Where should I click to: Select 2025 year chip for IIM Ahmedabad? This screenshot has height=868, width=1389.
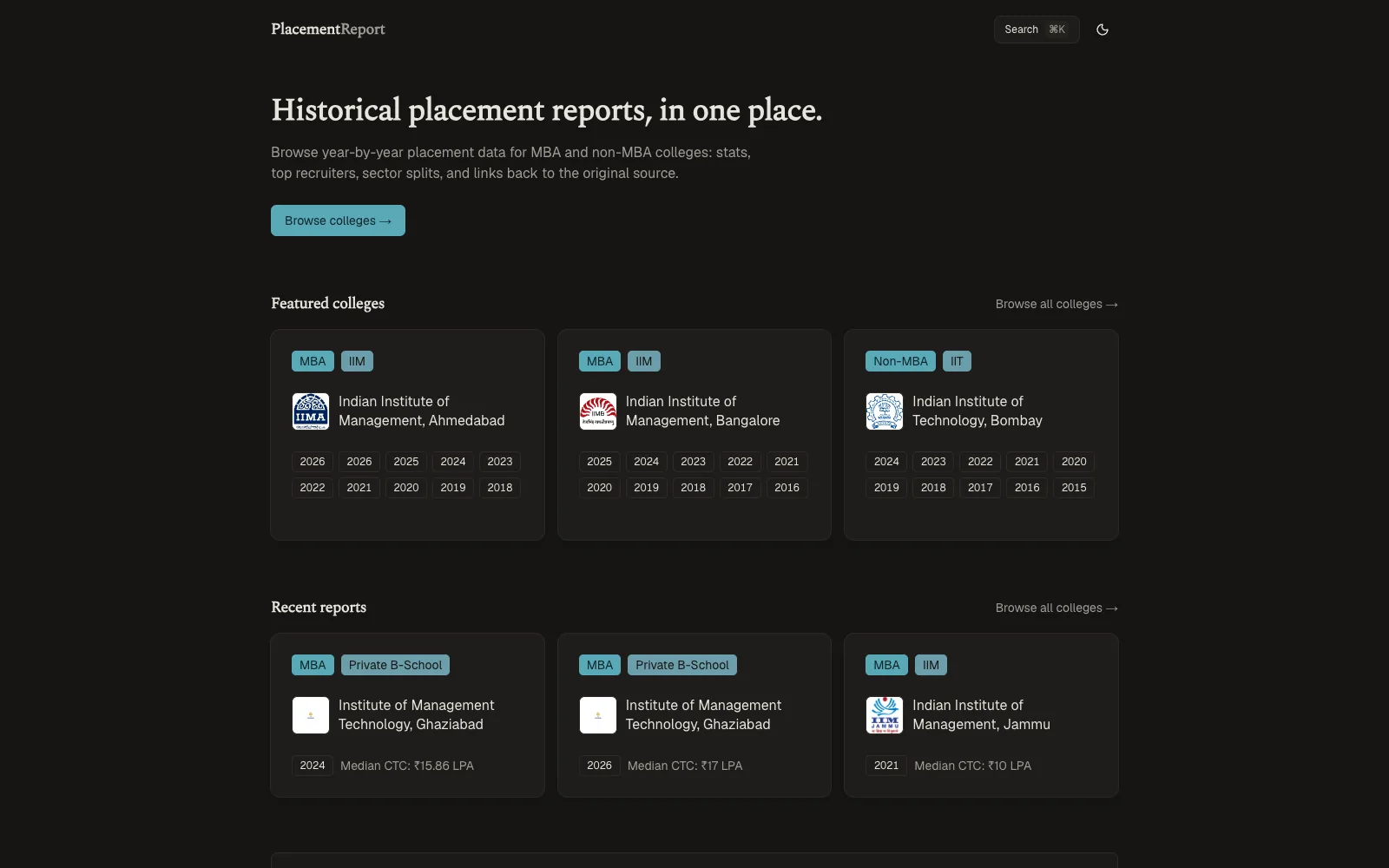click(x=406, y=462)
